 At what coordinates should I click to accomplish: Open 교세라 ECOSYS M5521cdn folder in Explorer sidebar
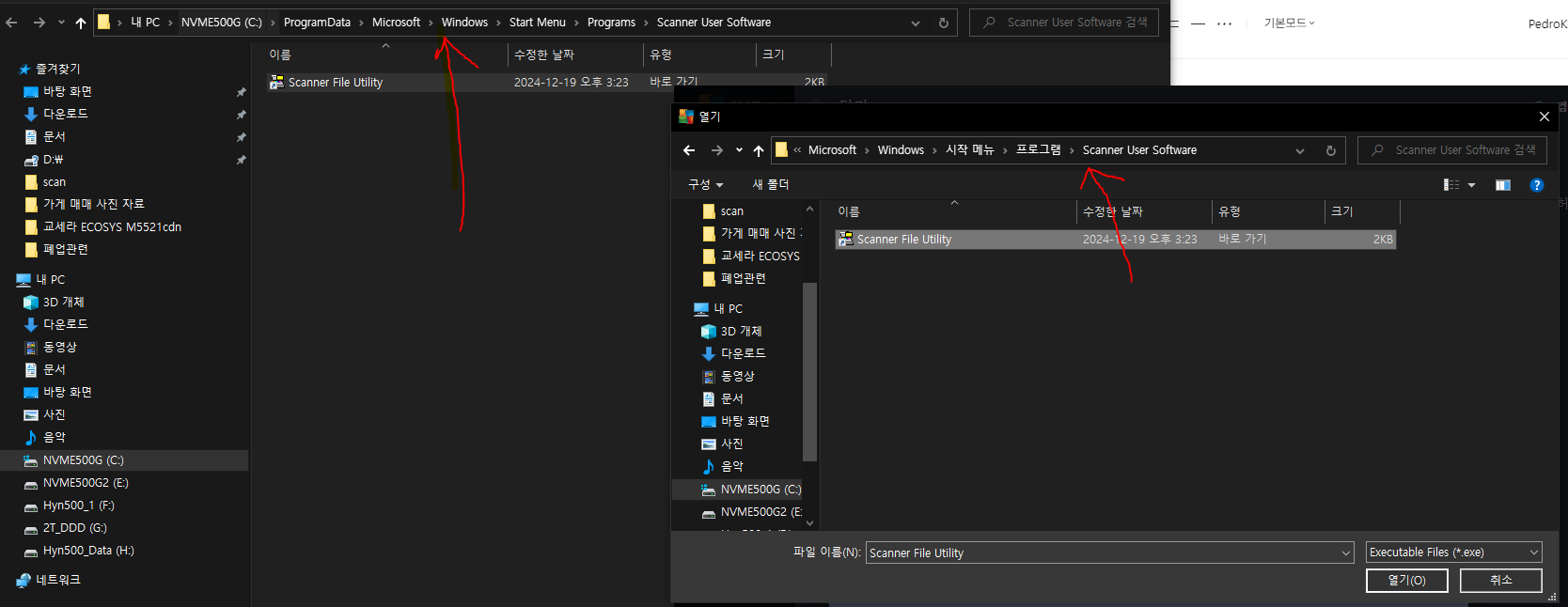112,226
